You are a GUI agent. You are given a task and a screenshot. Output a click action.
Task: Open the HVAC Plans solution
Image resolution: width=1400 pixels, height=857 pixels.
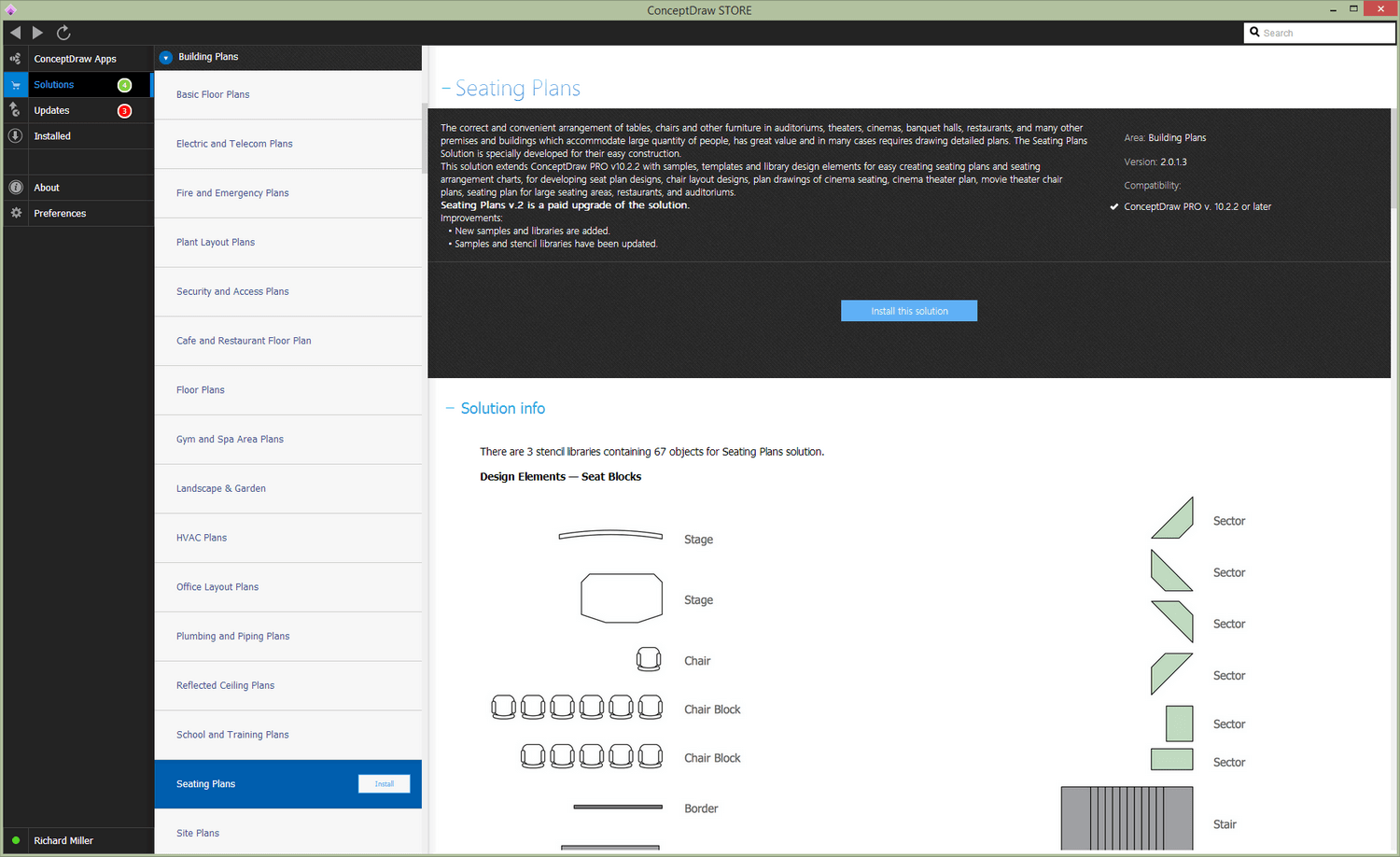(x=202, y=538)
